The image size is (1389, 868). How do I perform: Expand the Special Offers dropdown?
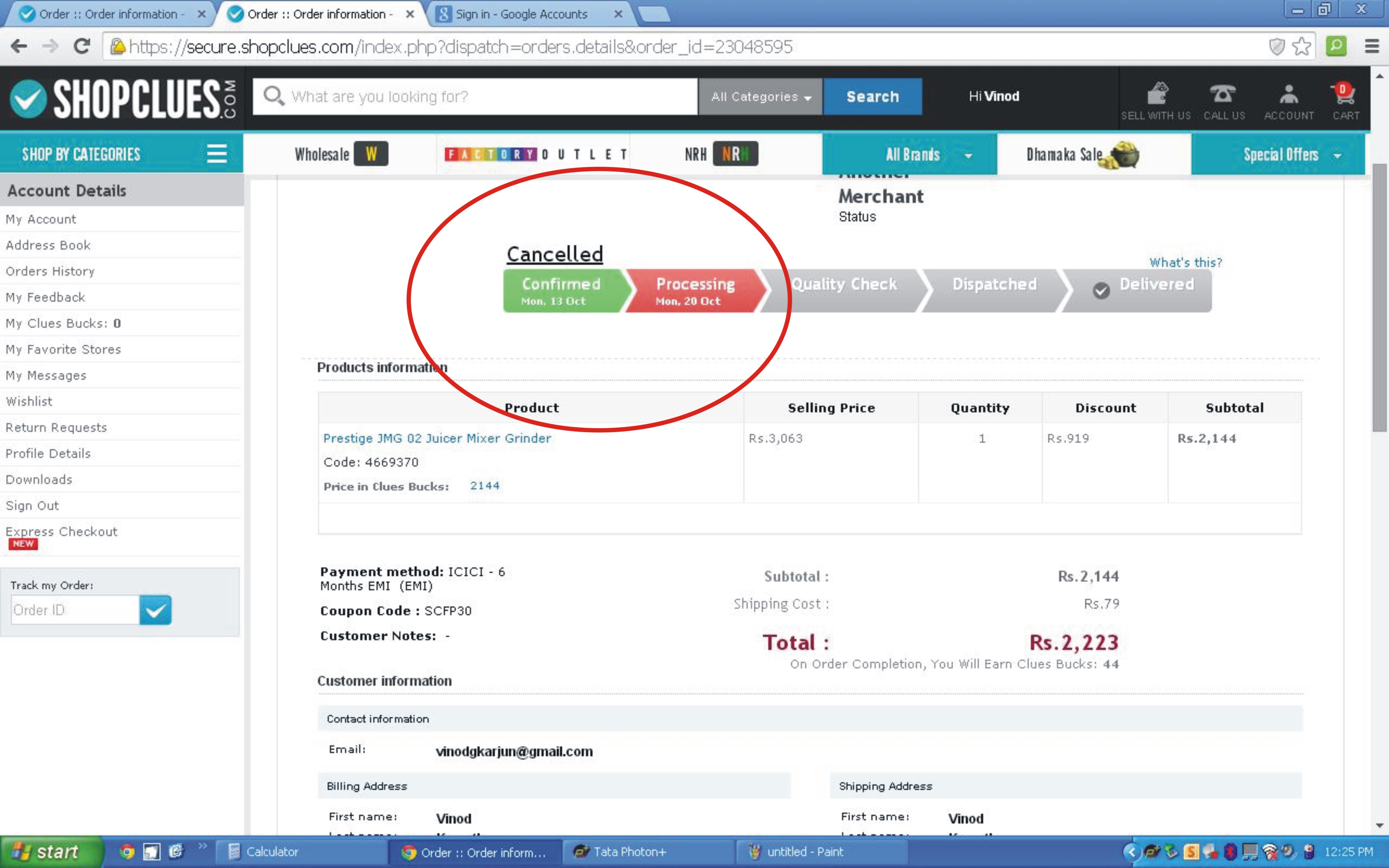pyautogui.click(x=1278, y=154)
